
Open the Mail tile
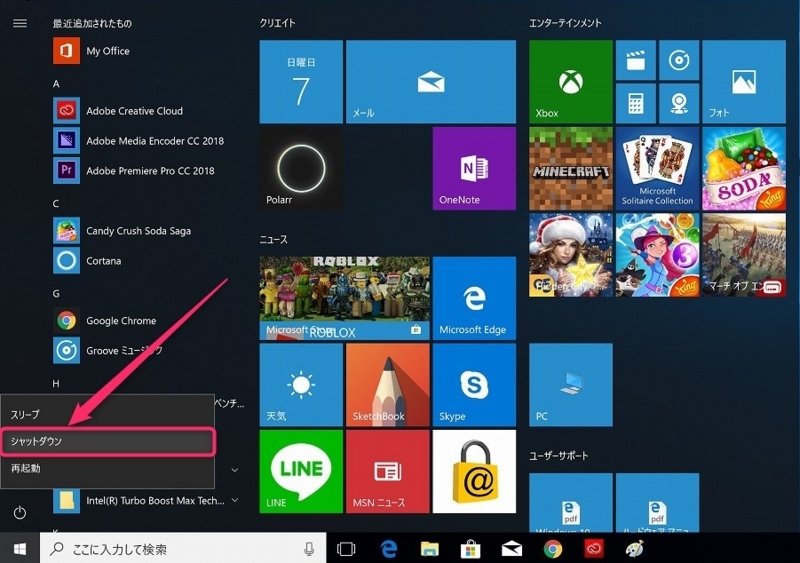[x=431, y=82]
